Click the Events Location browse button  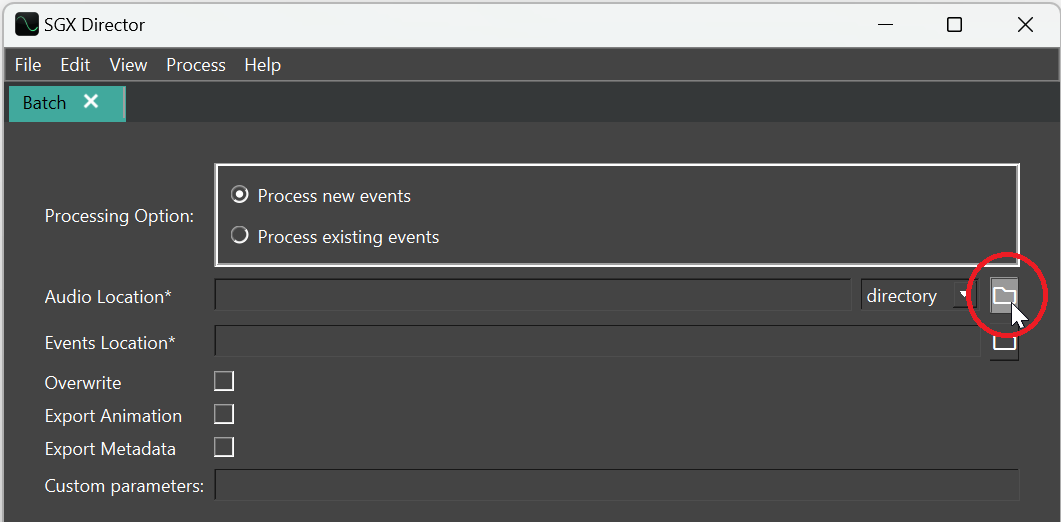(1003, 343)
